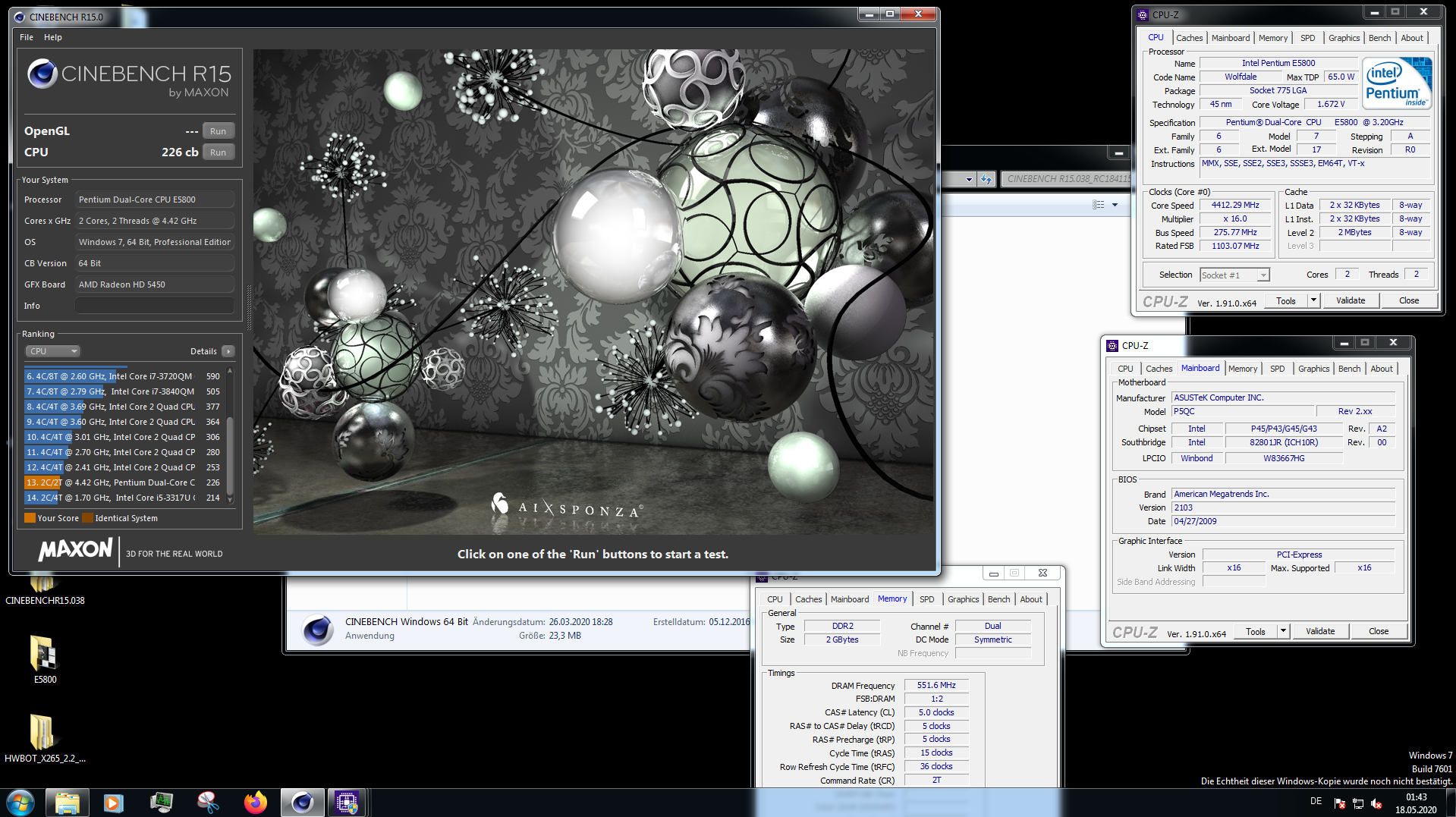1456x817 pixels.
Task: Open Windows Explorer from the taskbar
Action: click(x=68, y=802)
